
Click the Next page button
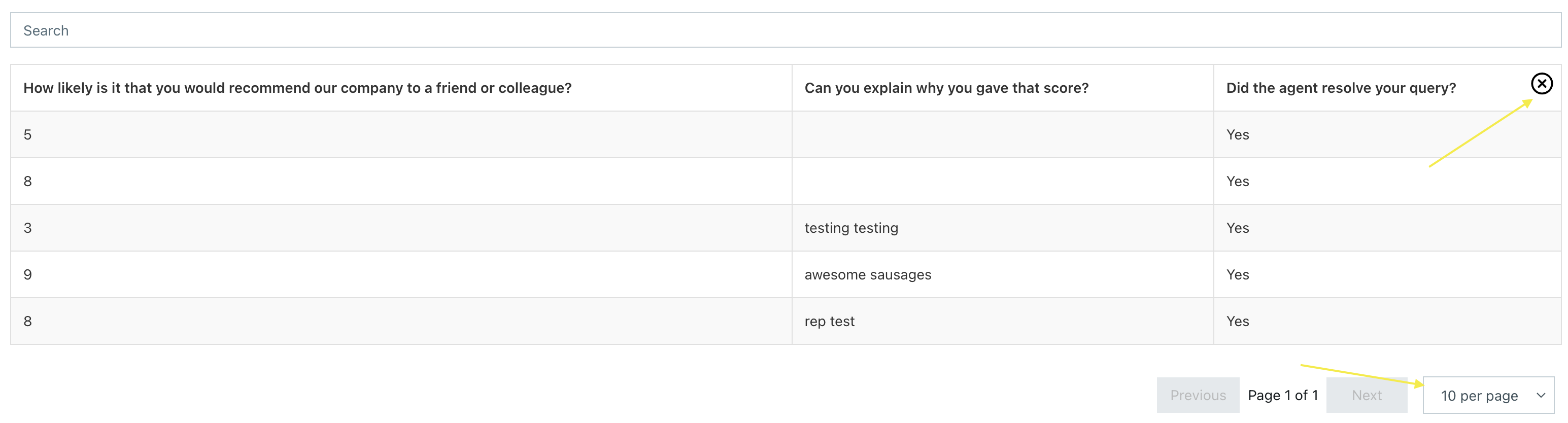click(x=1367, y=396)
